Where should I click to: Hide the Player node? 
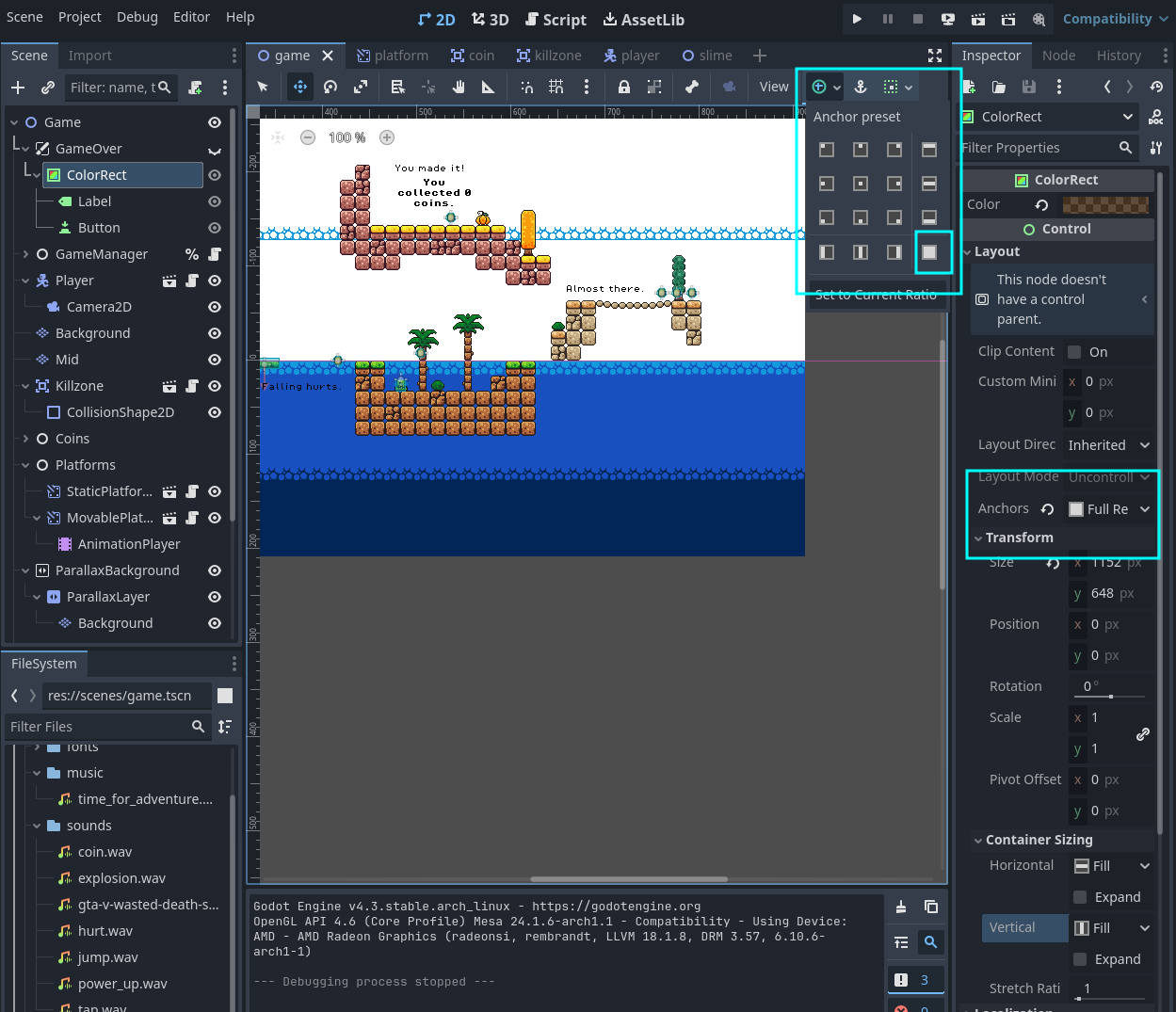click(x=214, y=281)
